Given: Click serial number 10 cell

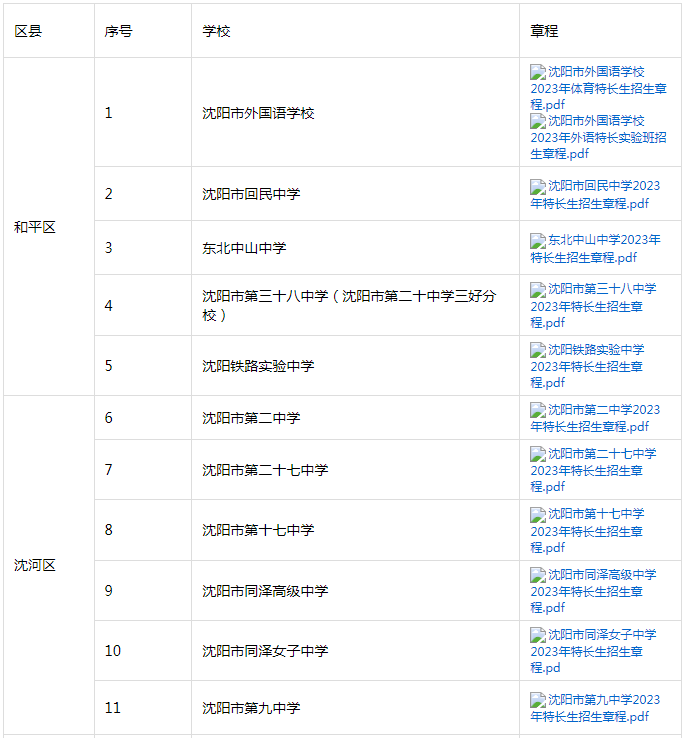Looking at the screenshot, I should click(x=143, y=650).
